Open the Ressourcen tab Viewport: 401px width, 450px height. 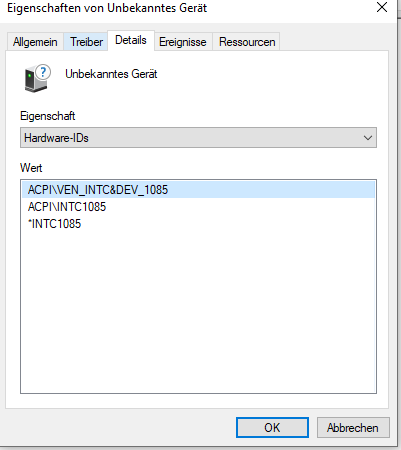pos(247,42)
